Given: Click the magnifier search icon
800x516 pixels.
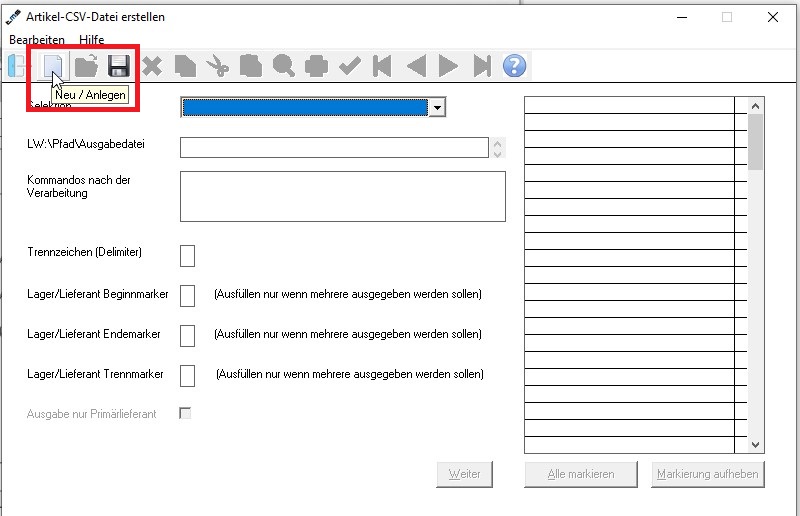Looking at the screenshot, I should tap(283, 66).
